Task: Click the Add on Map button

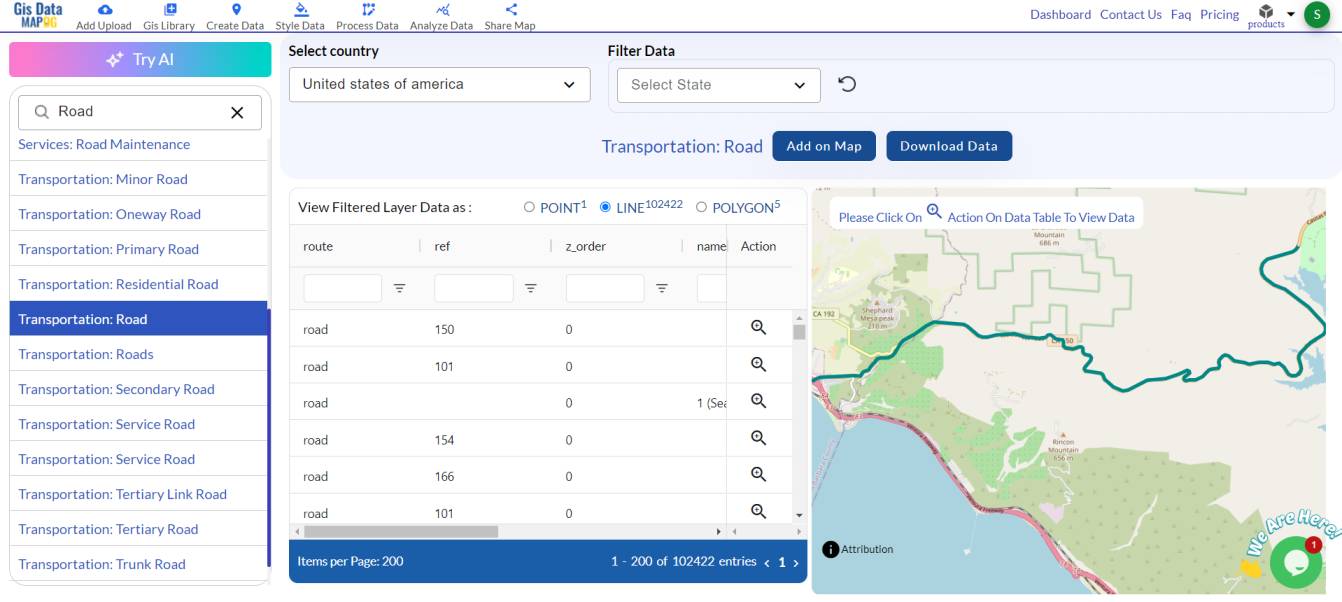Action: (x=824, y=145)
